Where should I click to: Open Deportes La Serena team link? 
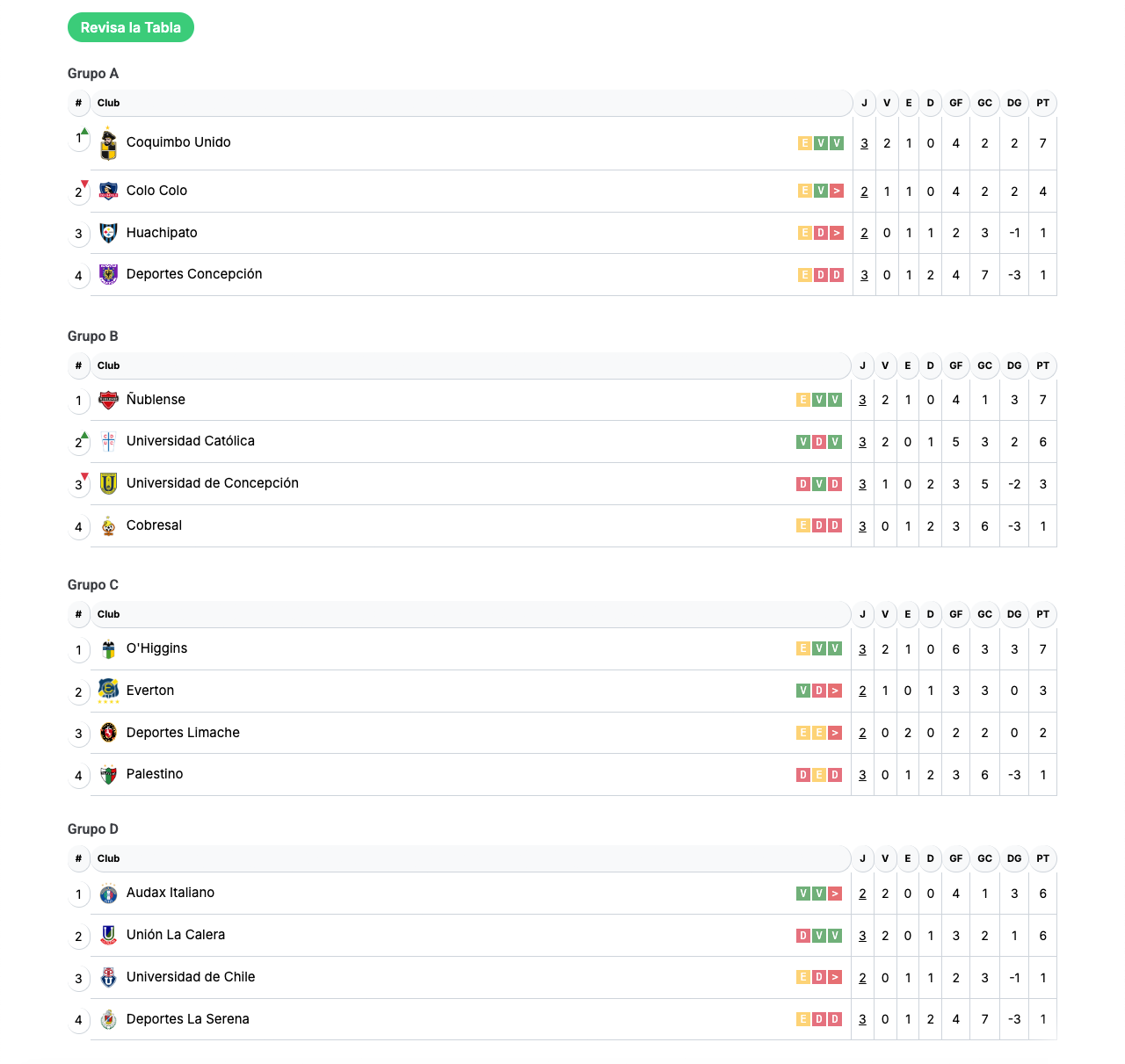pyautogui.click(x=187, y=1019)
